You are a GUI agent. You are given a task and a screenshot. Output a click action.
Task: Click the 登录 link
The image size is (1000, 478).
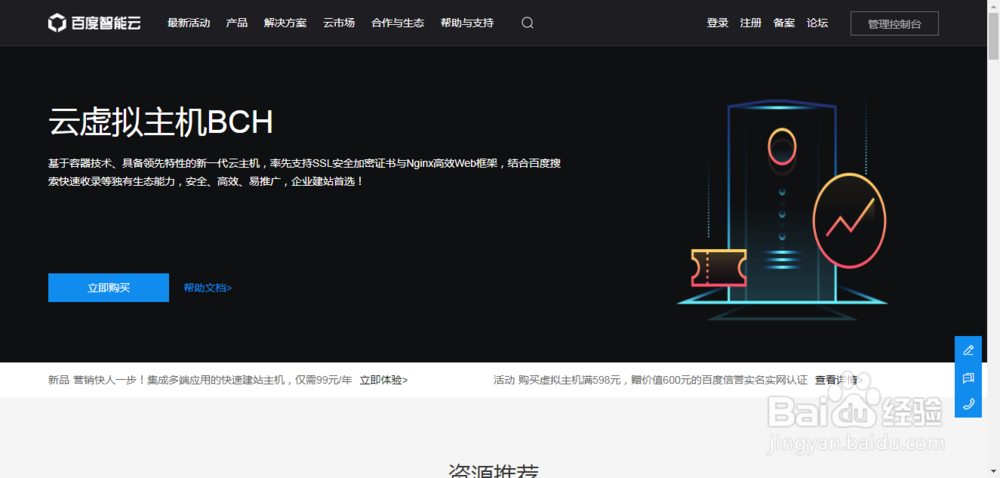[717, 23]
